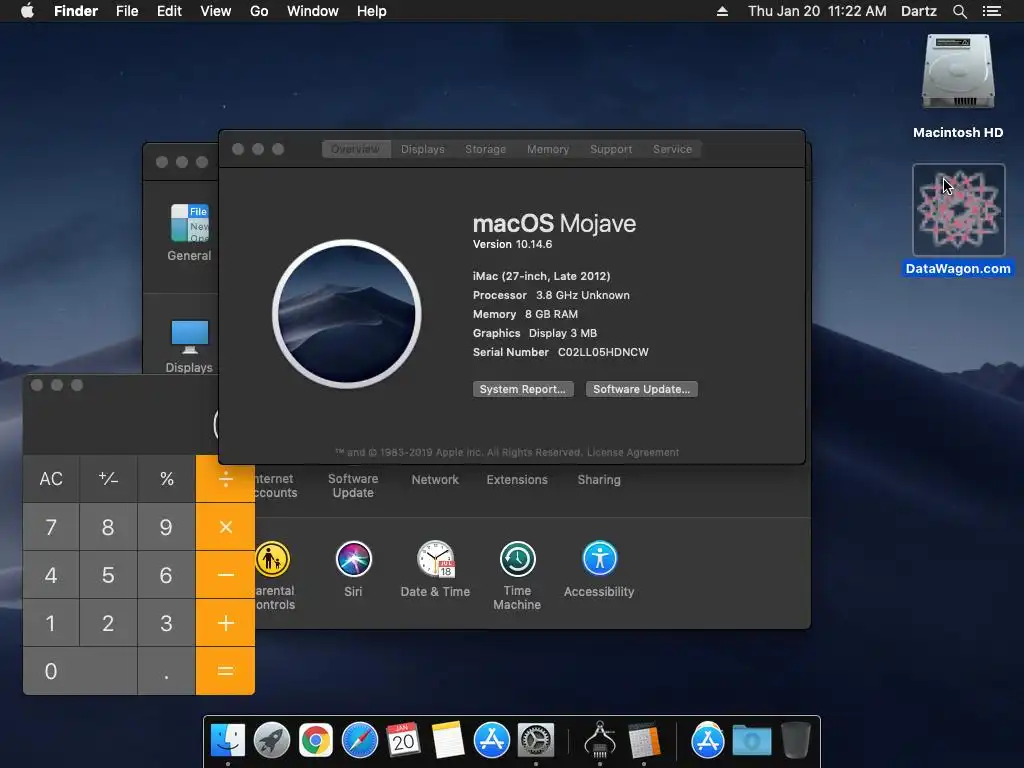
Task: Click the multiply key on Calculator
Action: (225, 527)
